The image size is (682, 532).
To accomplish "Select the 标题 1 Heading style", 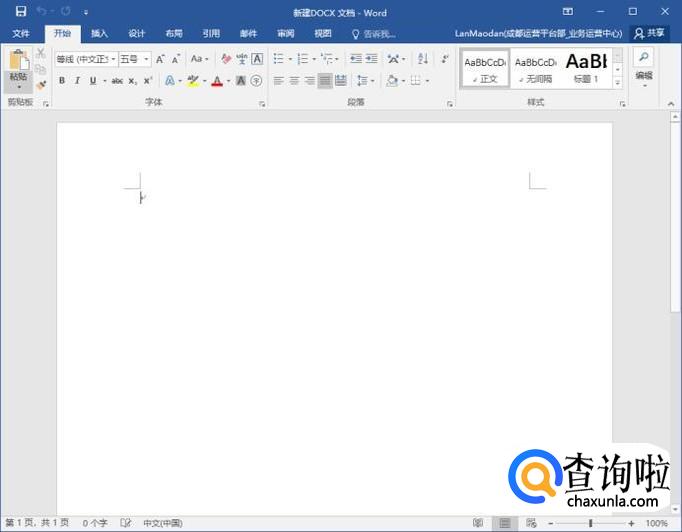I will pyautogui.click(x=586, y=69).
